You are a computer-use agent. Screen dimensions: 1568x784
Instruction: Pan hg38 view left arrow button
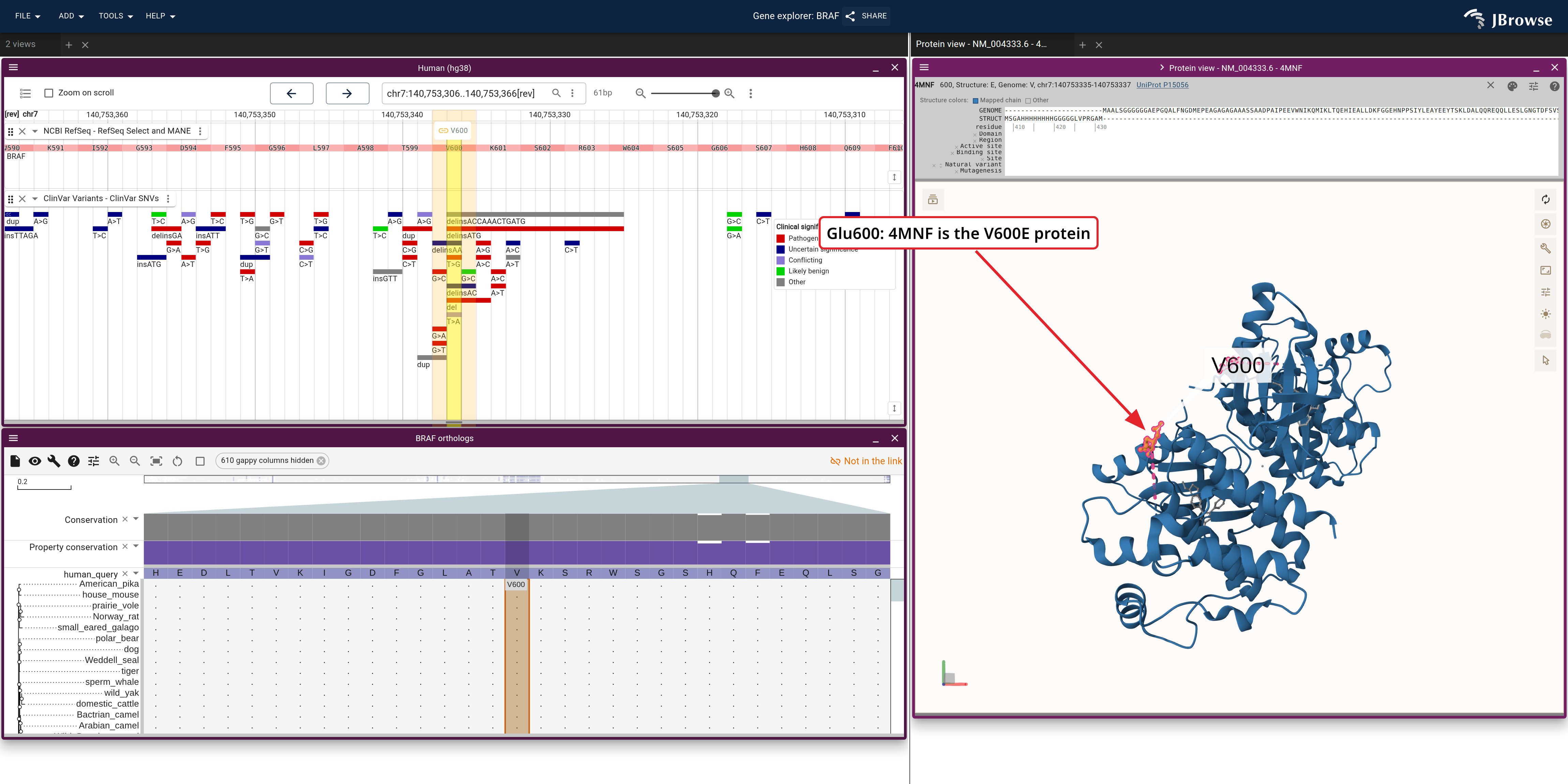point(291,93)
